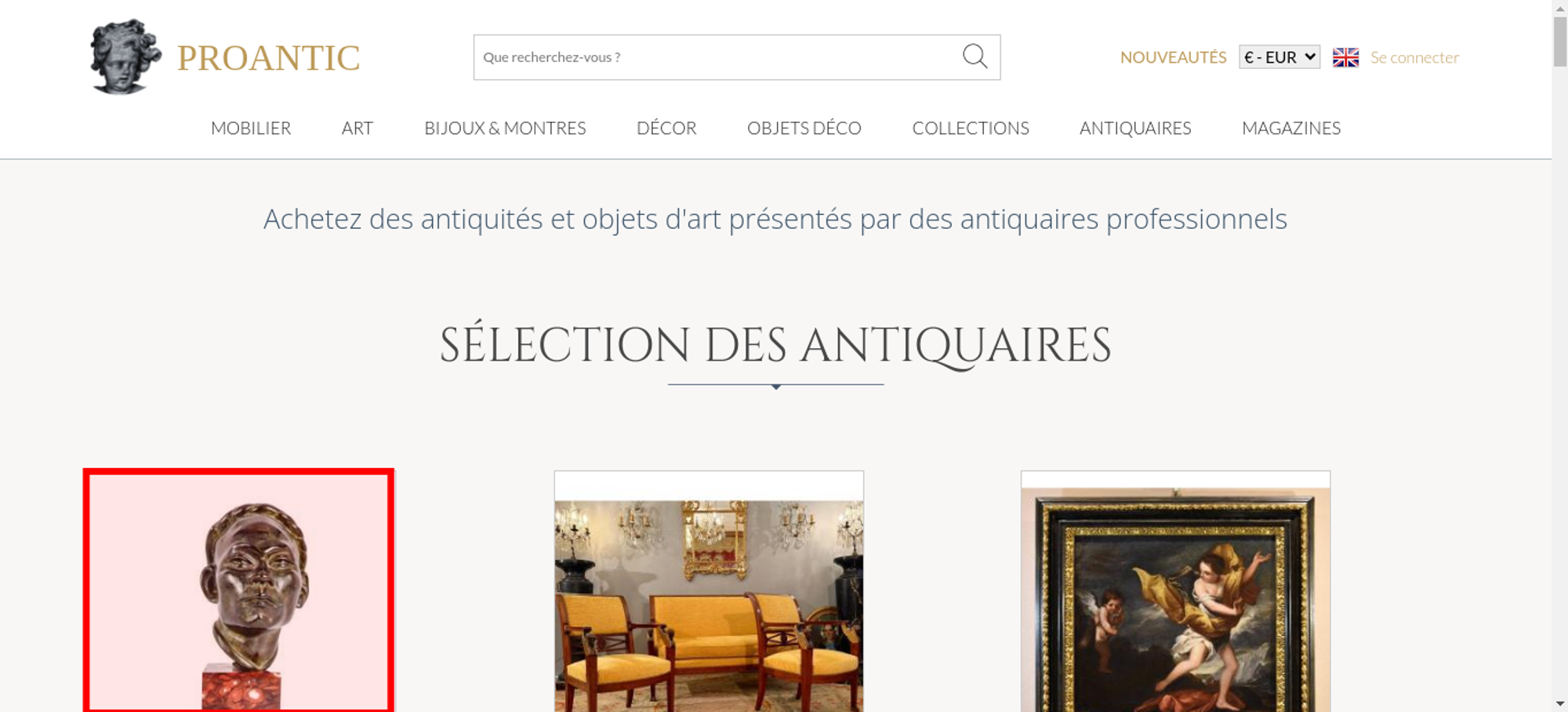Viewport: 1568px width, 712px height.
Task: Switch language via UK flag icon
Action: [x=1345, y=57]
